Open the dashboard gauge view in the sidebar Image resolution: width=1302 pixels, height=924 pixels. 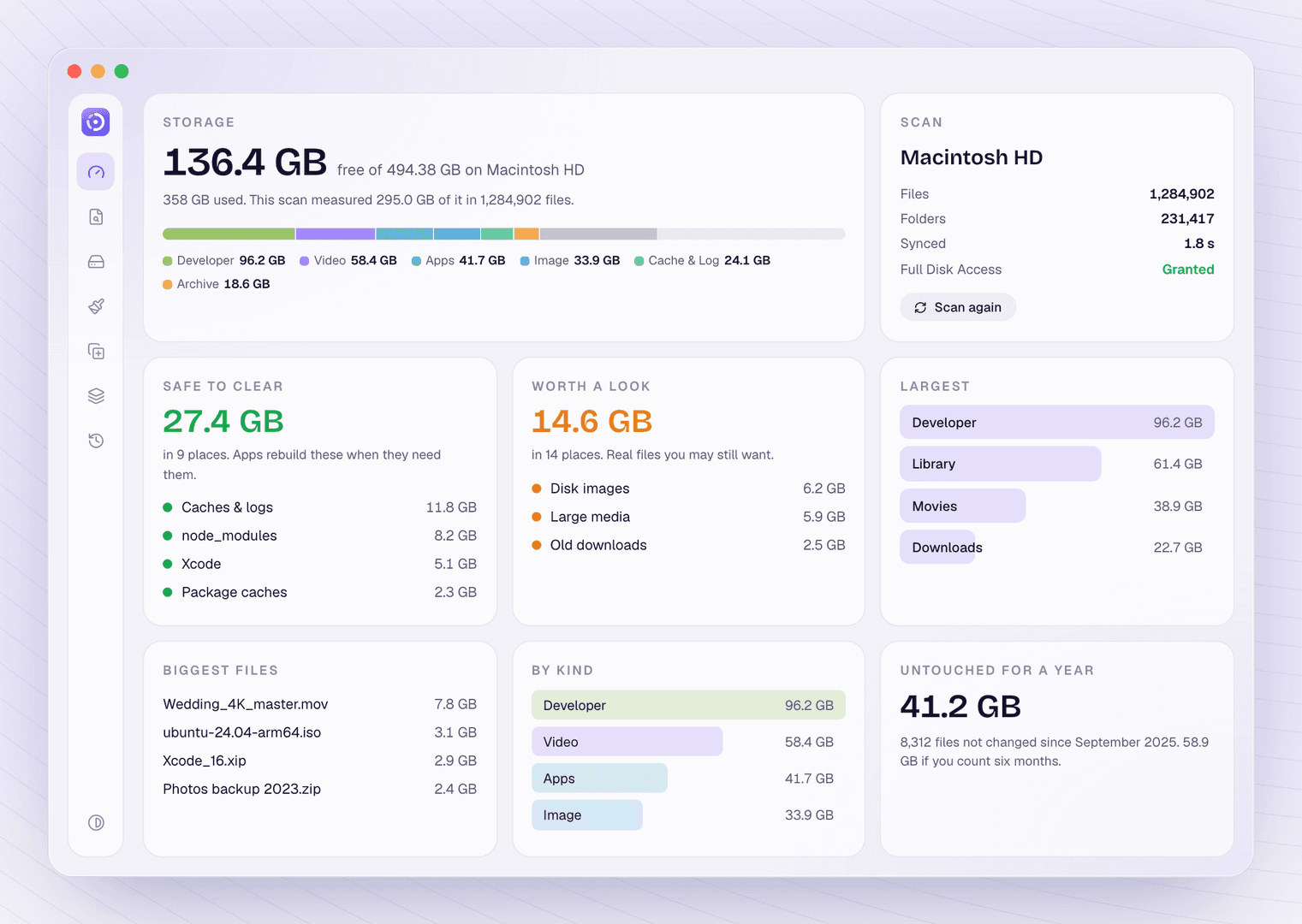96,172
